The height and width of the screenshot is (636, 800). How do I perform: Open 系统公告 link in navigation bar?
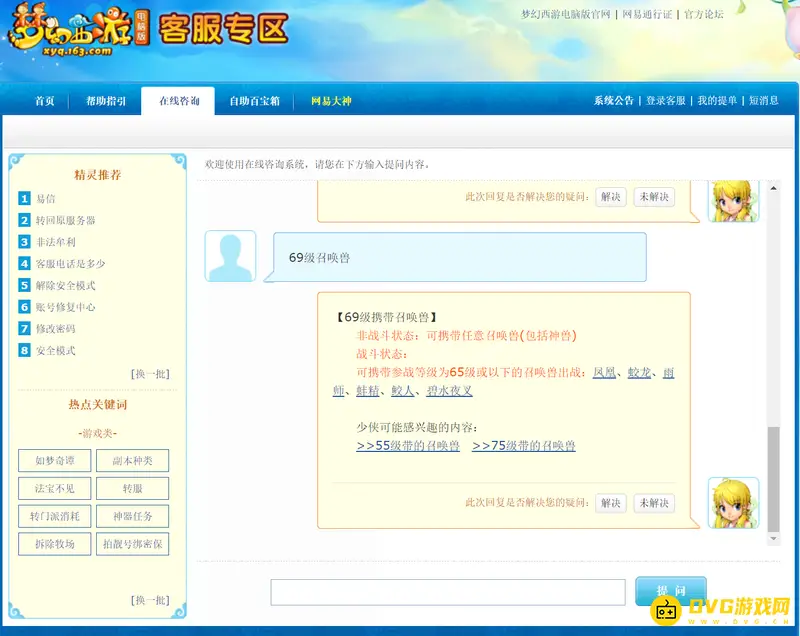tap(613, 100)
